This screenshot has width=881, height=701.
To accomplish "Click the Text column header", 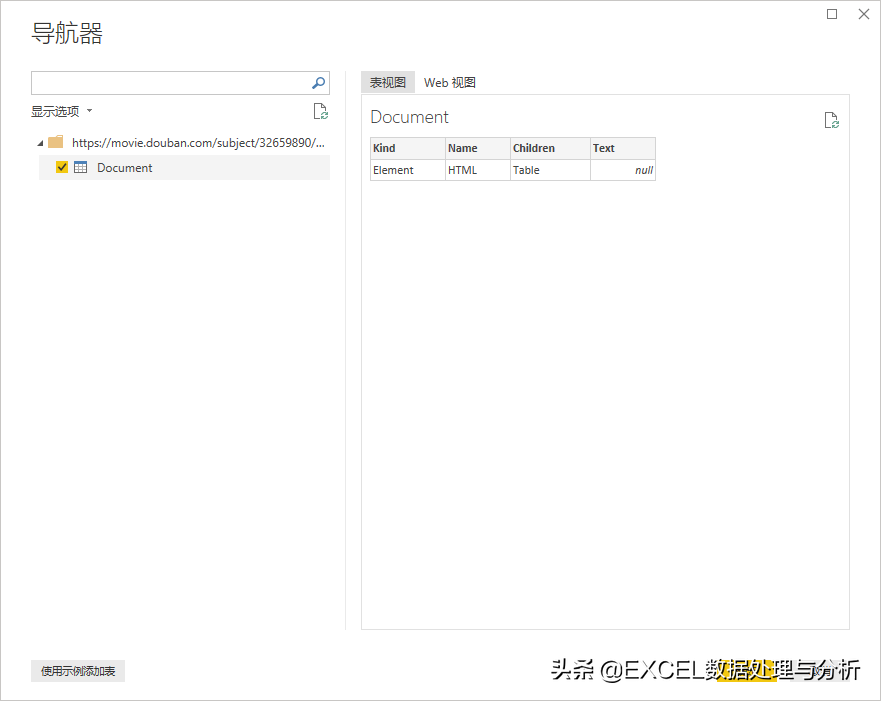I will click(623, 148).
